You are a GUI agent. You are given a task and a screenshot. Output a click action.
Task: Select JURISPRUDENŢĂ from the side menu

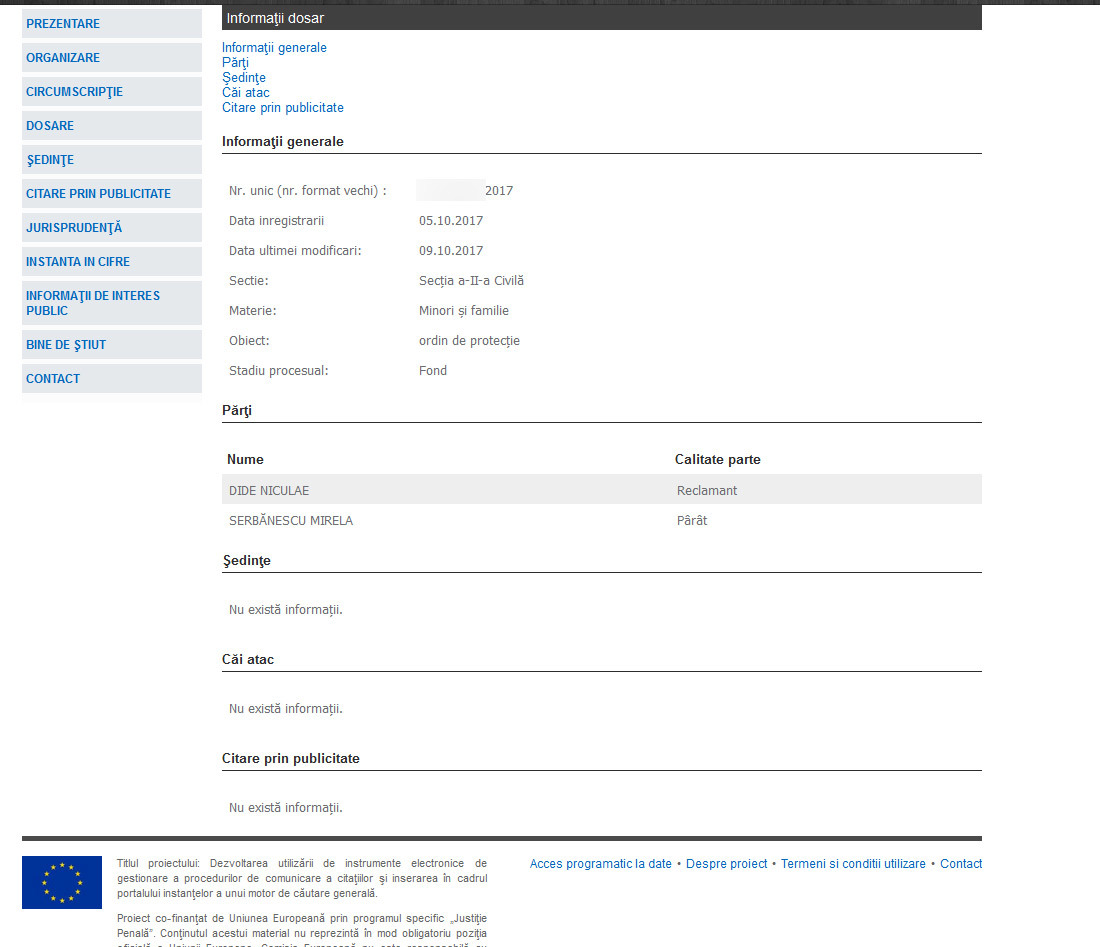74,228
